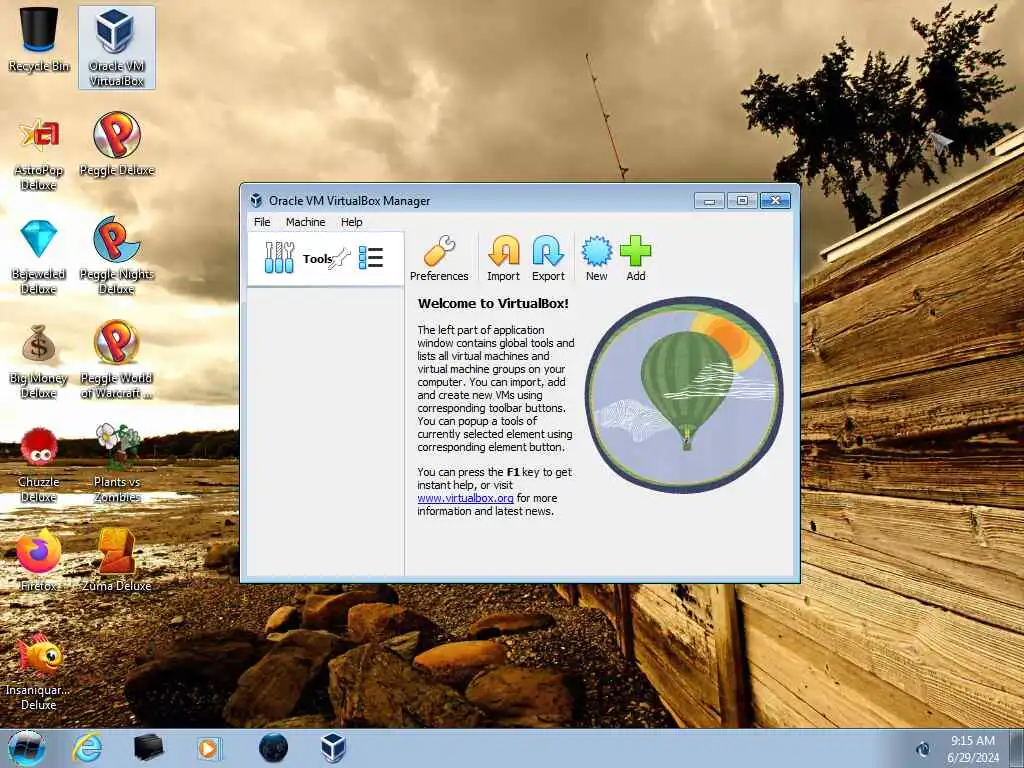
Task: Select the Firefox desktop icon
Action: pos(39,561)
